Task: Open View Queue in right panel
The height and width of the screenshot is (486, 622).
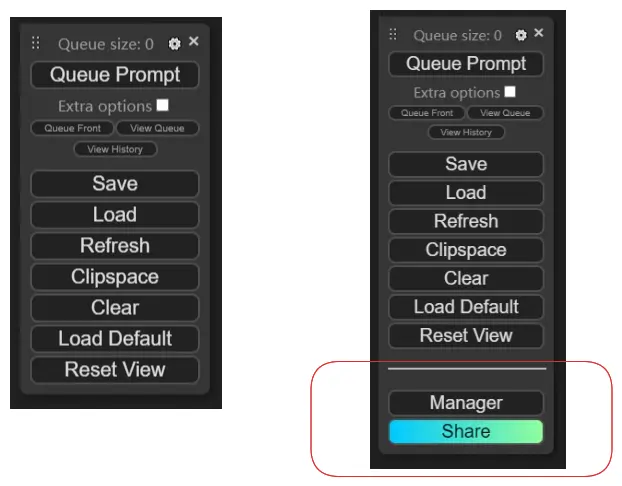Action: 505,113
